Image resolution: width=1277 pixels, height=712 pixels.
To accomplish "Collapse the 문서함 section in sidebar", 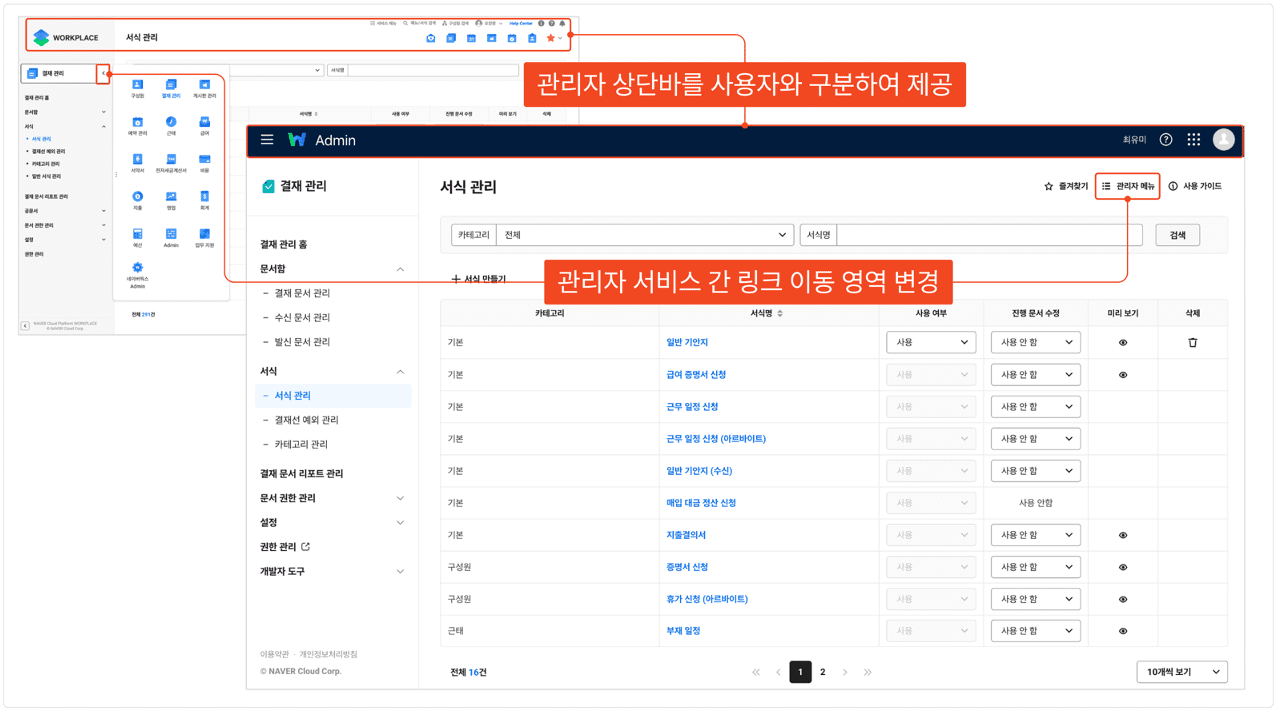I will pos(400,269).
